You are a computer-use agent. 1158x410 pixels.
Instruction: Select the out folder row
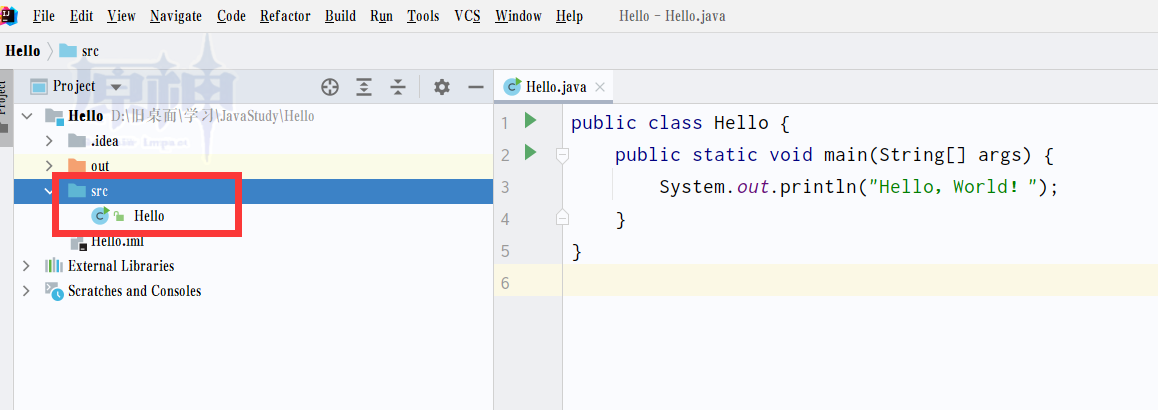click(253, 166)
